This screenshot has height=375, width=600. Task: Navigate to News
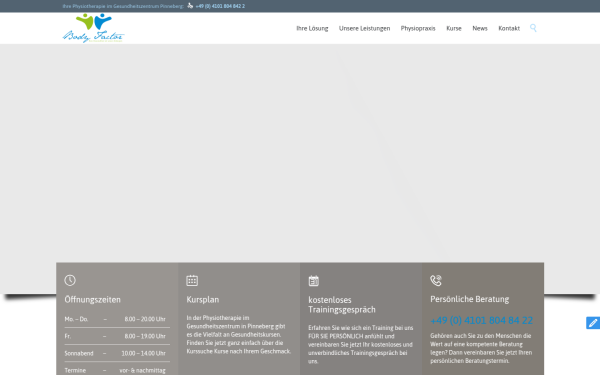pyautogui.click(x=480, y=28)
